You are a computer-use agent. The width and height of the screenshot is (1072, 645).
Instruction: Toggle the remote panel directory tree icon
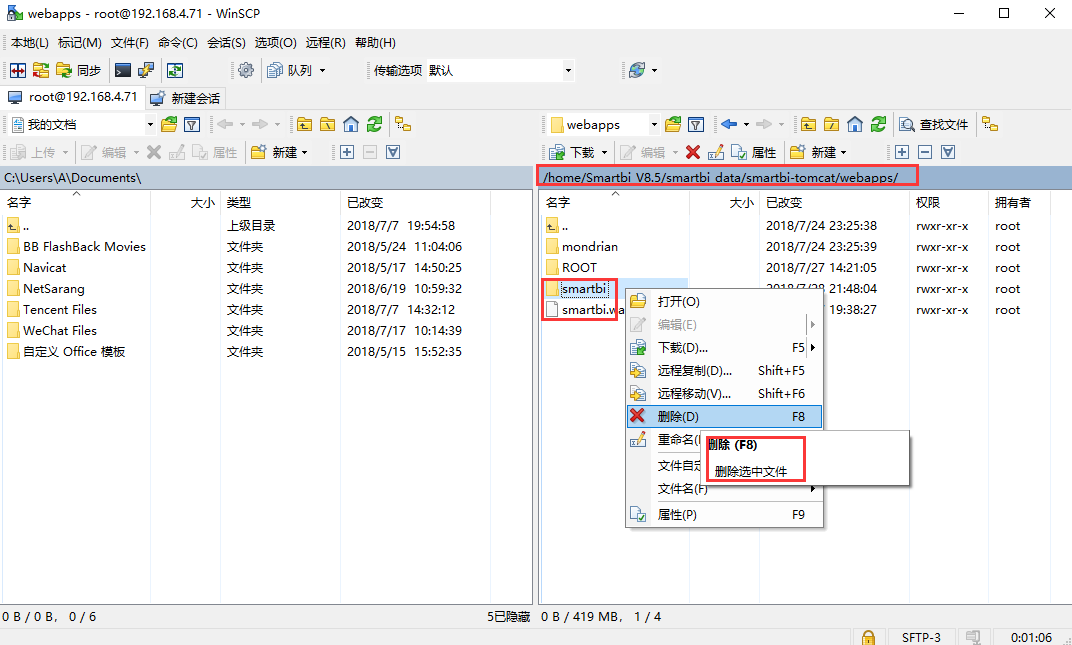point(989,124)
